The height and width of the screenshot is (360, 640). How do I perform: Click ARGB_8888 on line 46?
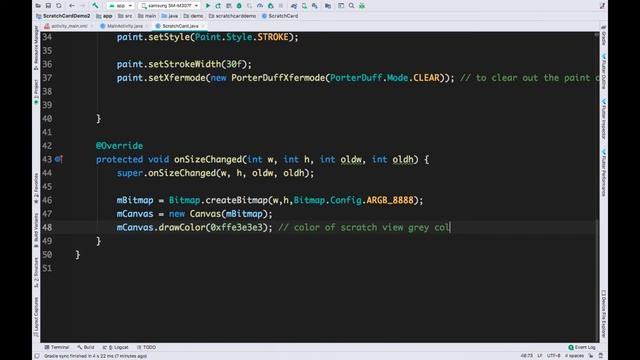pyautogui.click(x=390, y=200)
